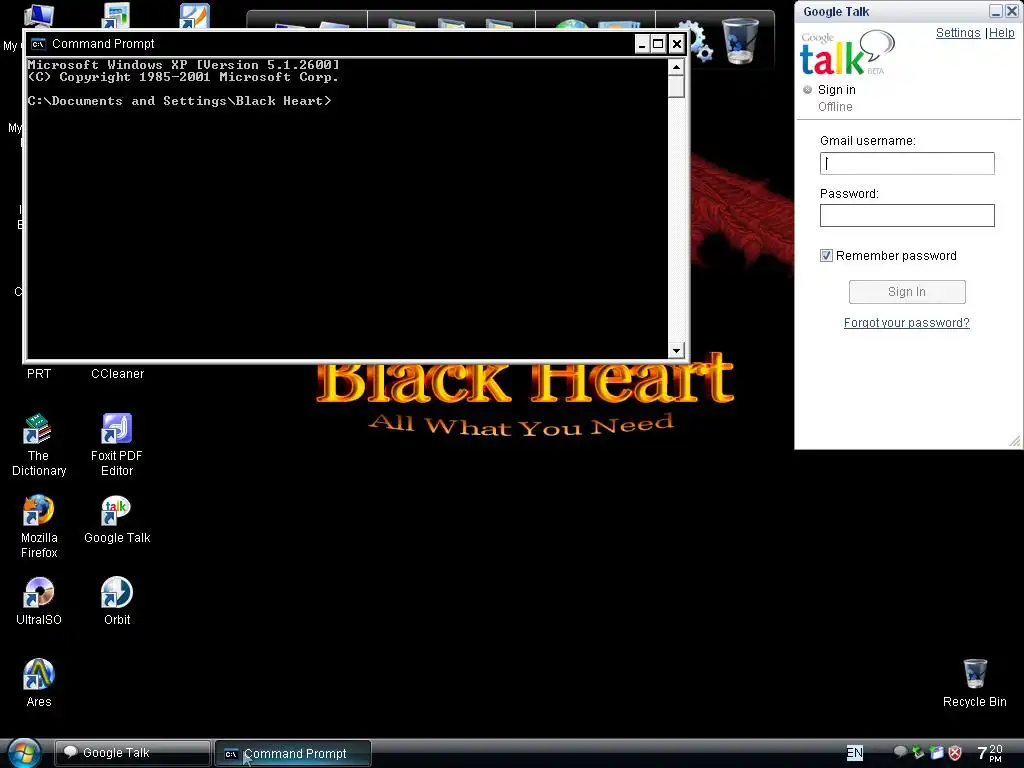Focus the Gmail username field
The image size is (1024, 768).
pyautogui.click(x=907, y=163)
